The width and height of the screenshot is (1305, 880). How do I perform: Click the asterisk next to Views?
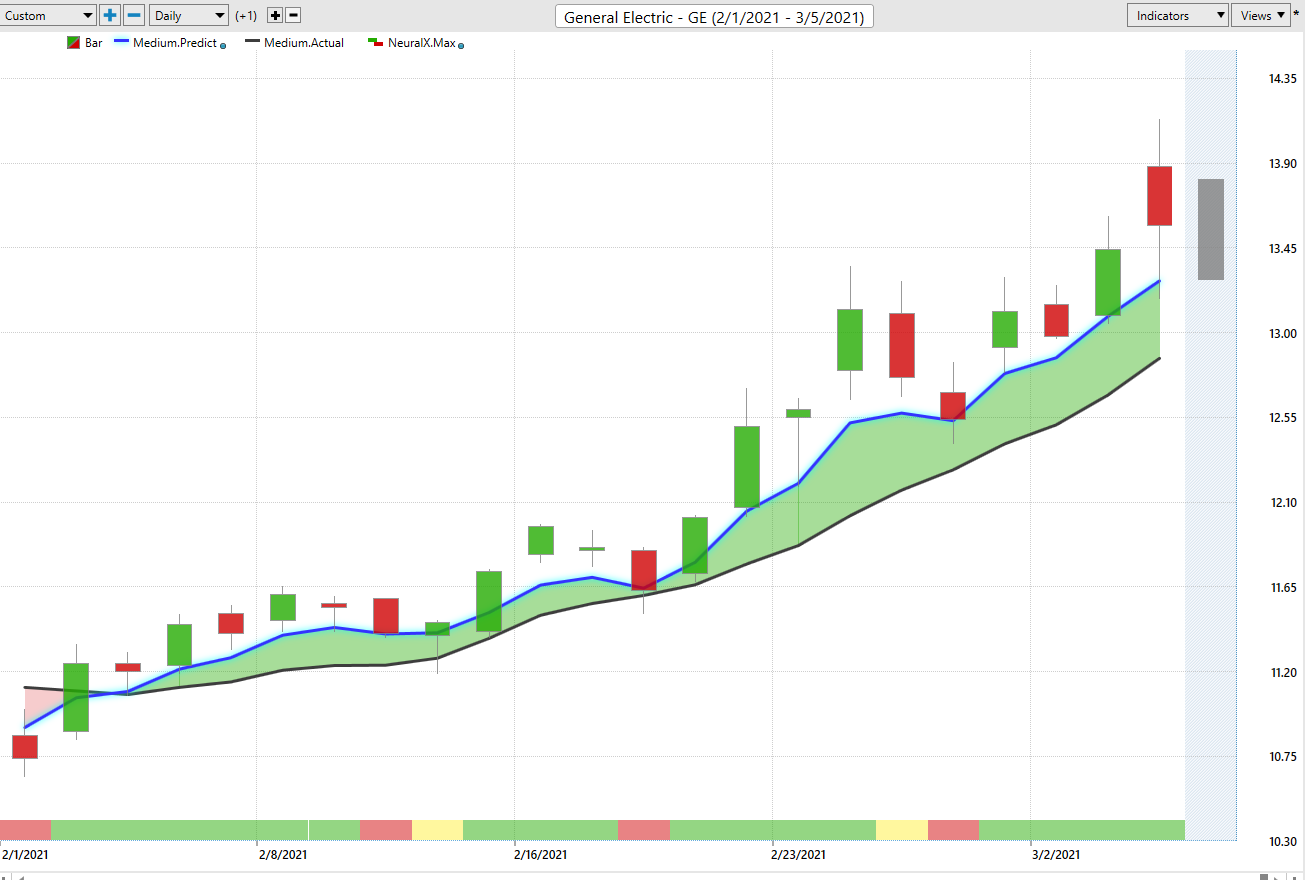pos(1297,15)
